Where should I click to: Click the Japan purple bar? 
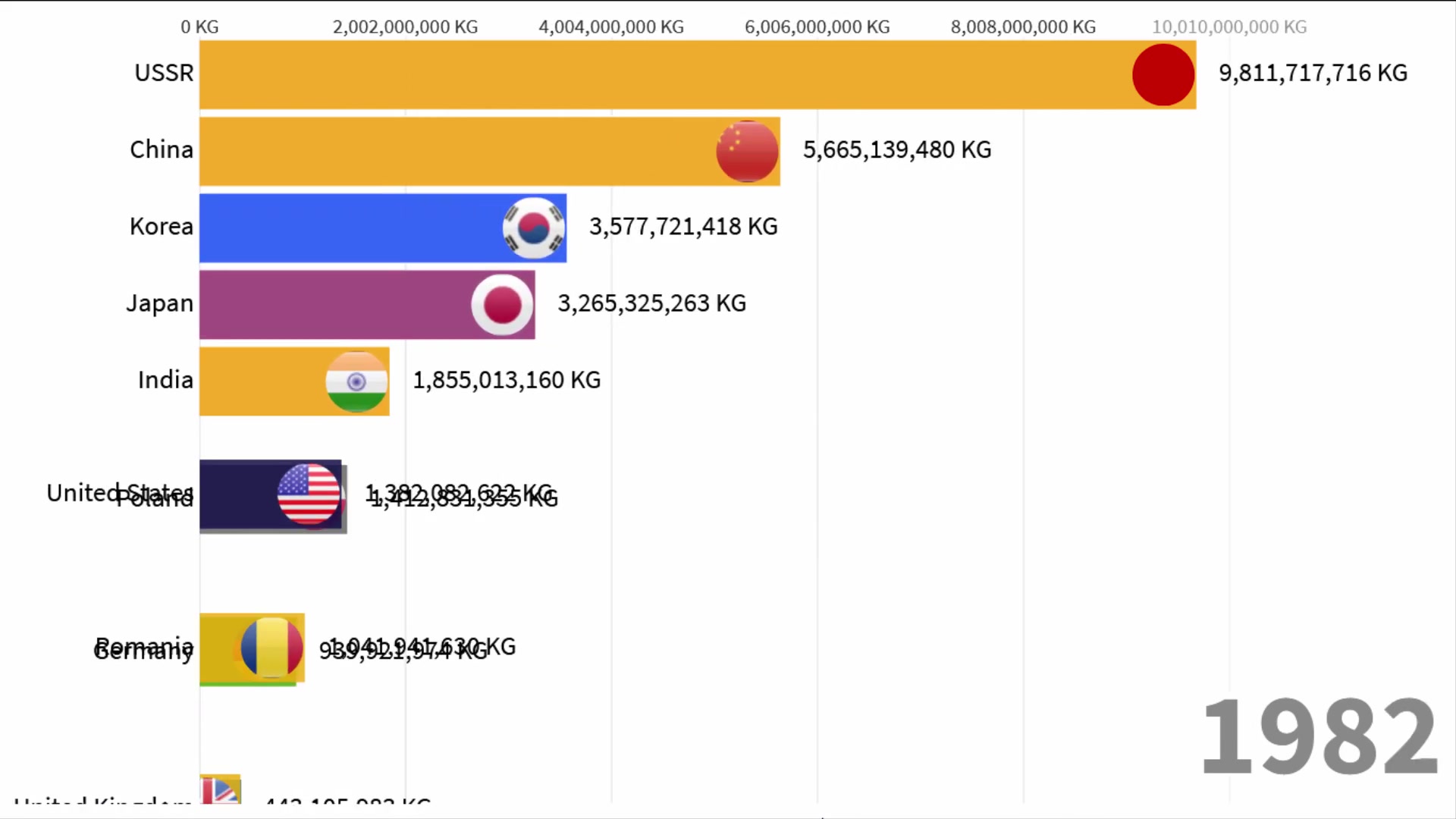[367, 305]
